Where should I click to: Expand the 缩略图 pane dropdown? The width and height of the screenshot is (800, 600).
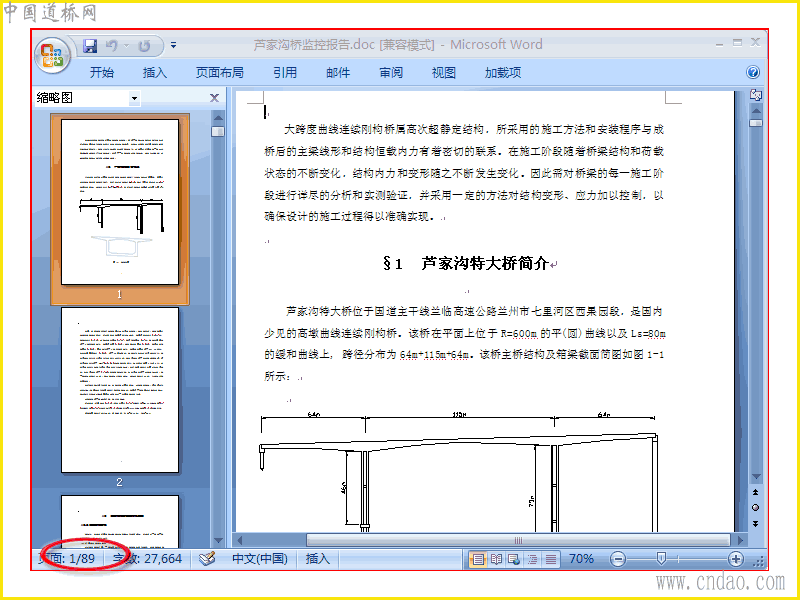(x=134, y=98)
